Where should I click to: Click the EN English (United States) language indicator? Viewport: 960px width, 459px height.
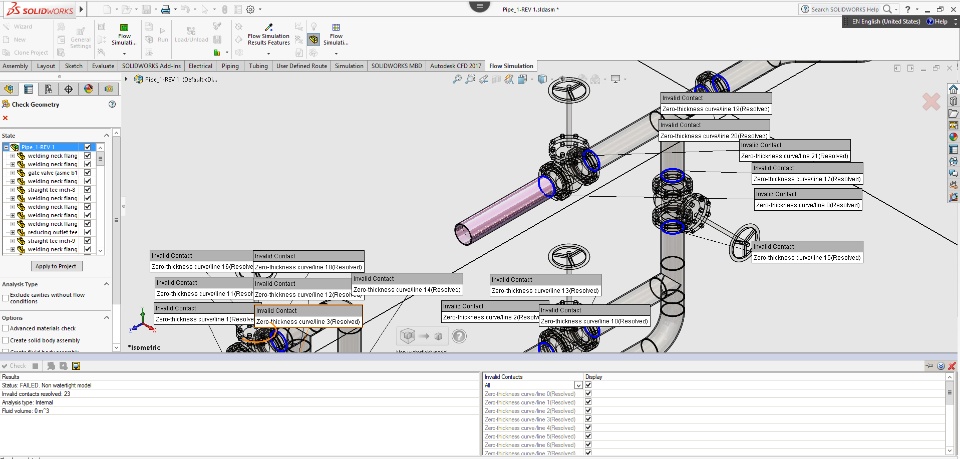click(886, 21)
